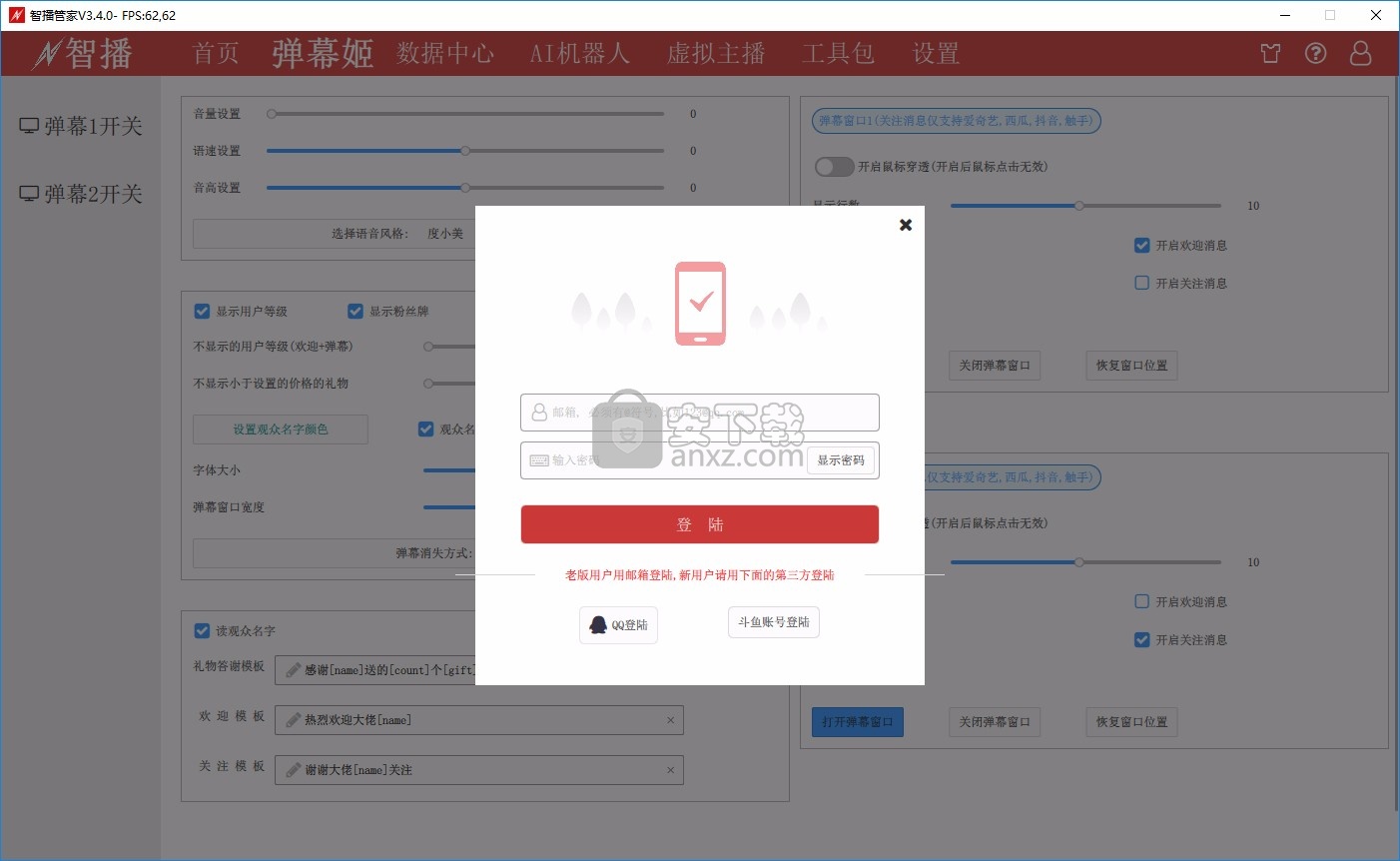Switch to AI机器人 tab
Screen dimensions: 1400x861
pyautogui.click(x=580, y=54)
